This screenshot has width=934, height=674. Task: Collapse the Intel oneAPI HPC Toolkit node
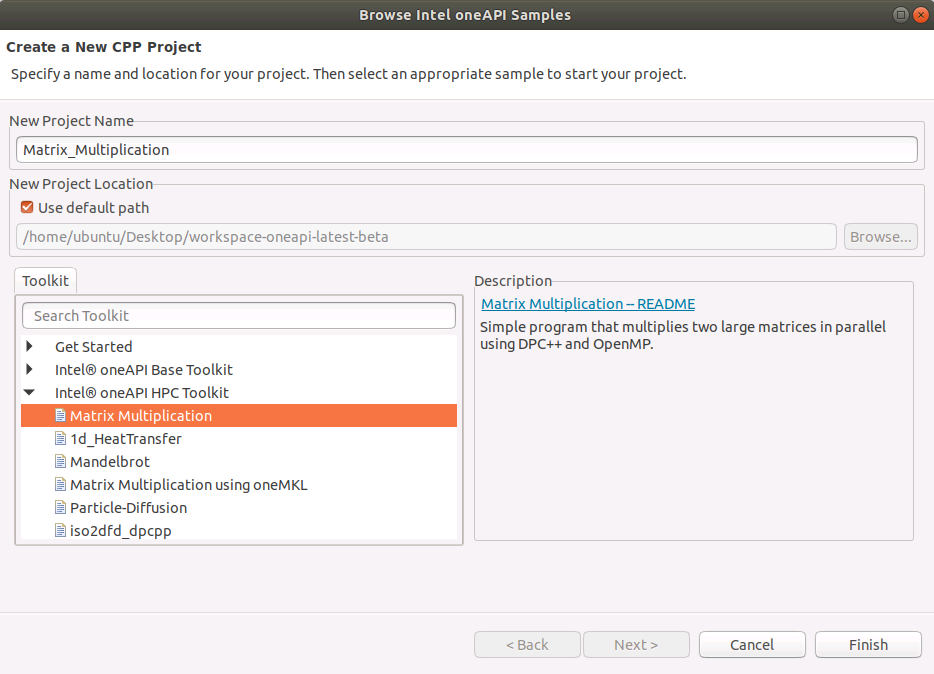point(29,392)
